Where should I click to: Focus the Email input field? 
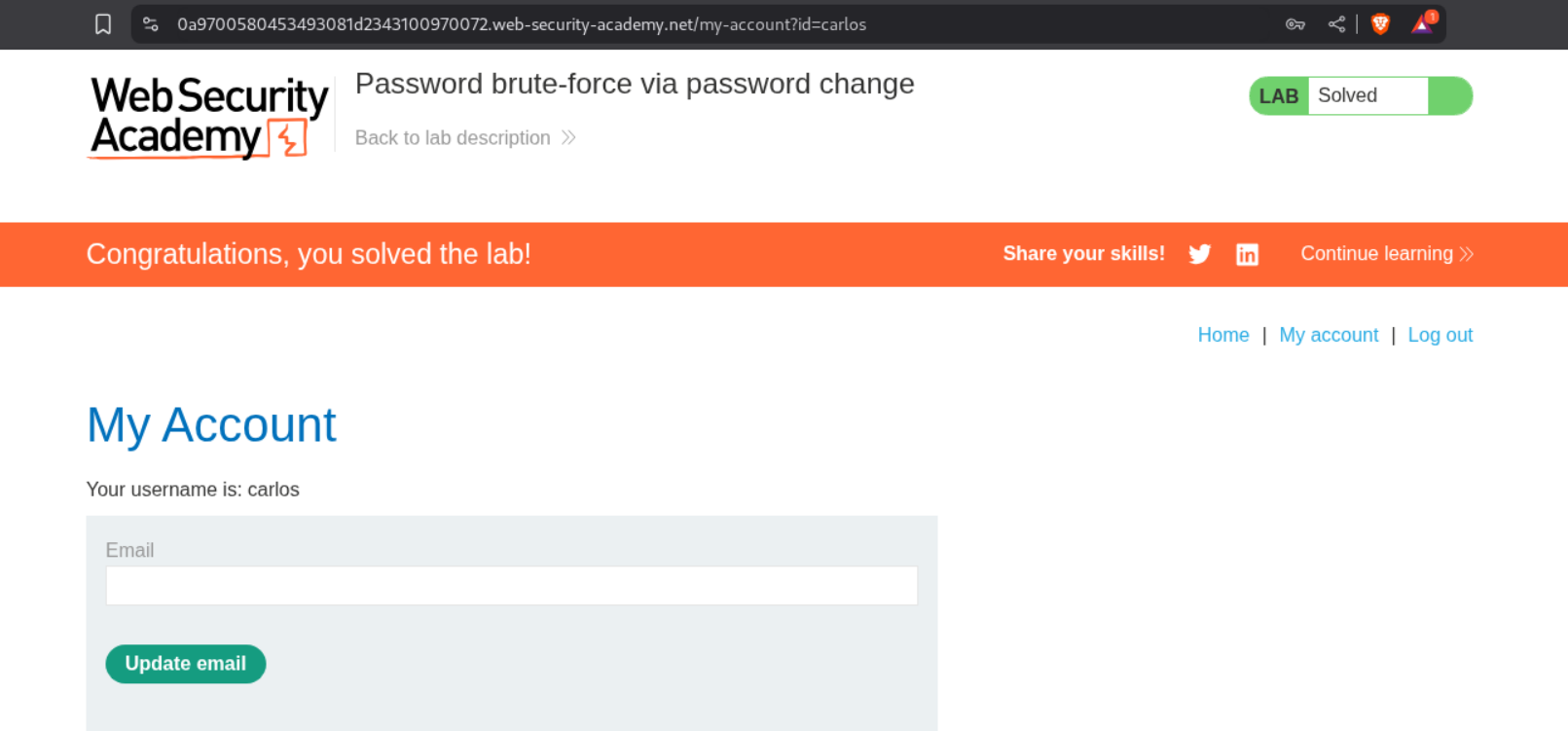click(x=511, y=586)
